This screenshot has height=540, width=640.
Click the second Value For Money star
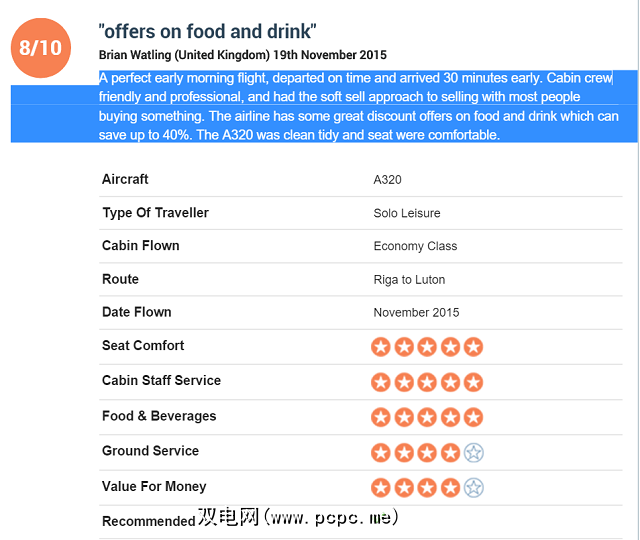pyautogui.click(x=404, y=488)
